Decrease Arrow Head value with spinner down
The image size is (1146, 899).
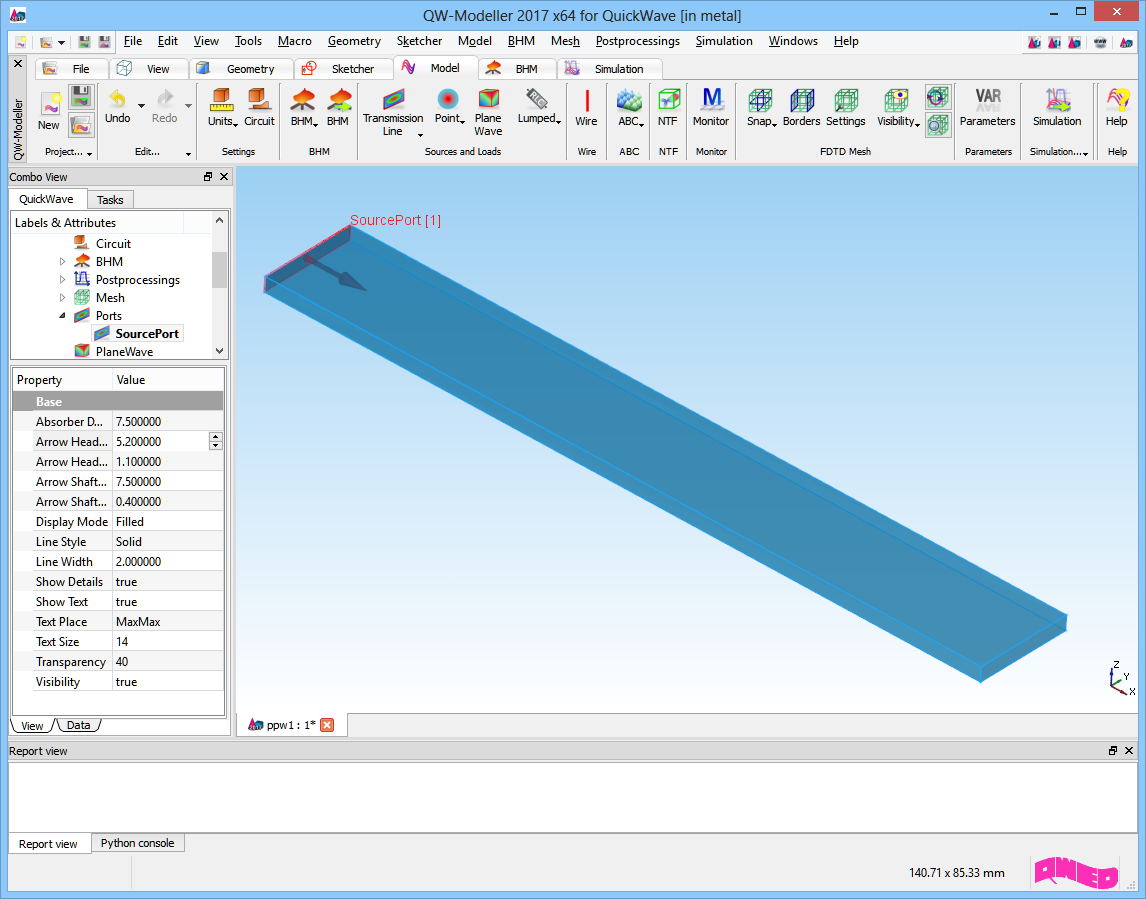216,445
